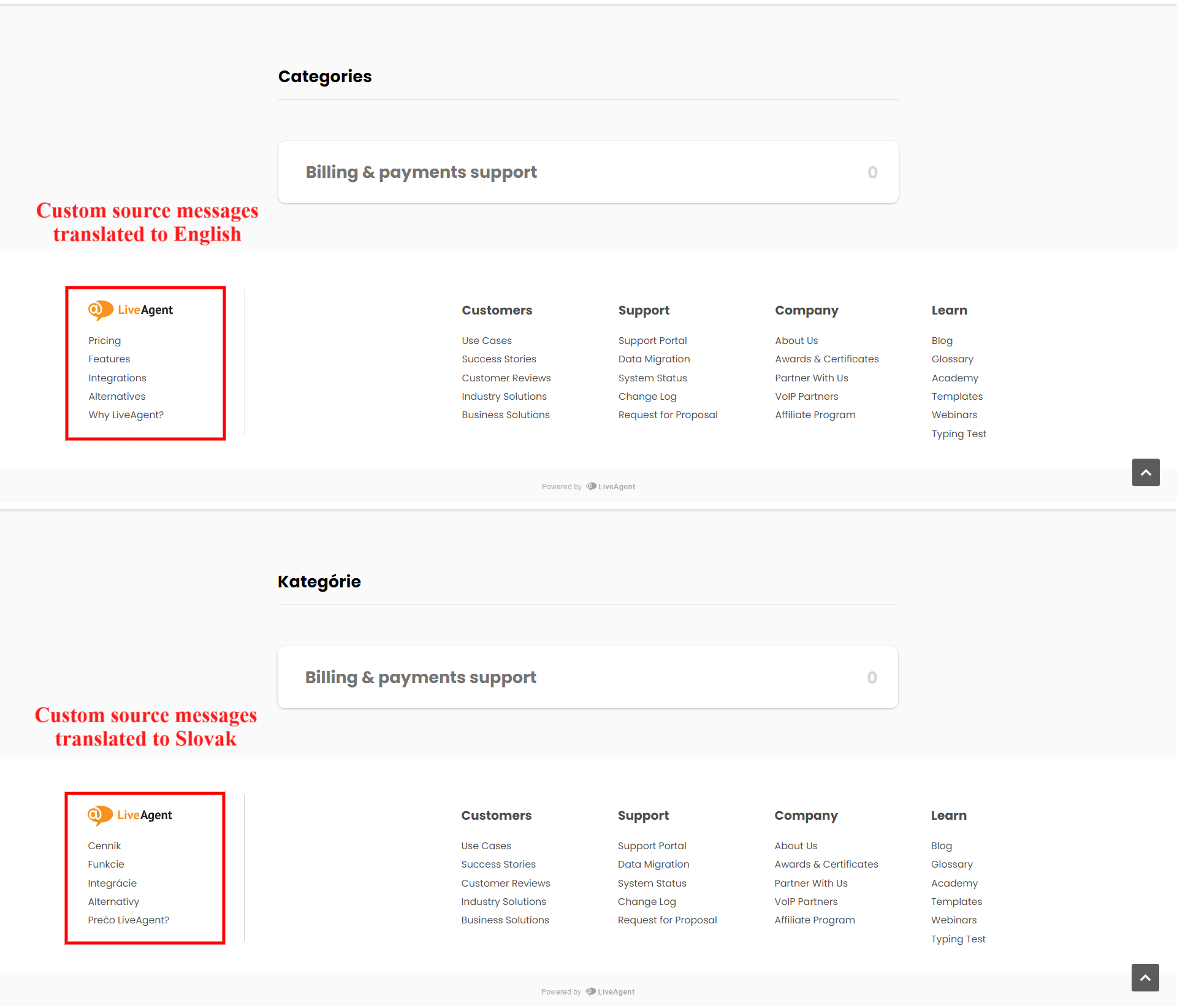Go to Why LiveAgent? page
Screen dimensions: 1177x1008
[x=126, y=415]
